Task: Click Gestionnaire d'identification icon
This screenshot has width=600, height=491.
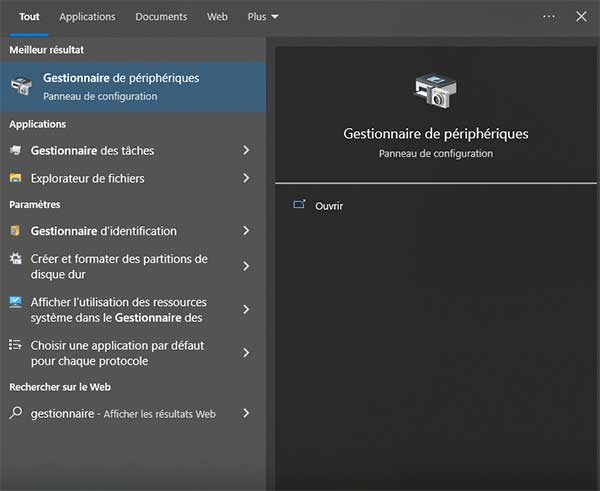Action: [15, 230]
